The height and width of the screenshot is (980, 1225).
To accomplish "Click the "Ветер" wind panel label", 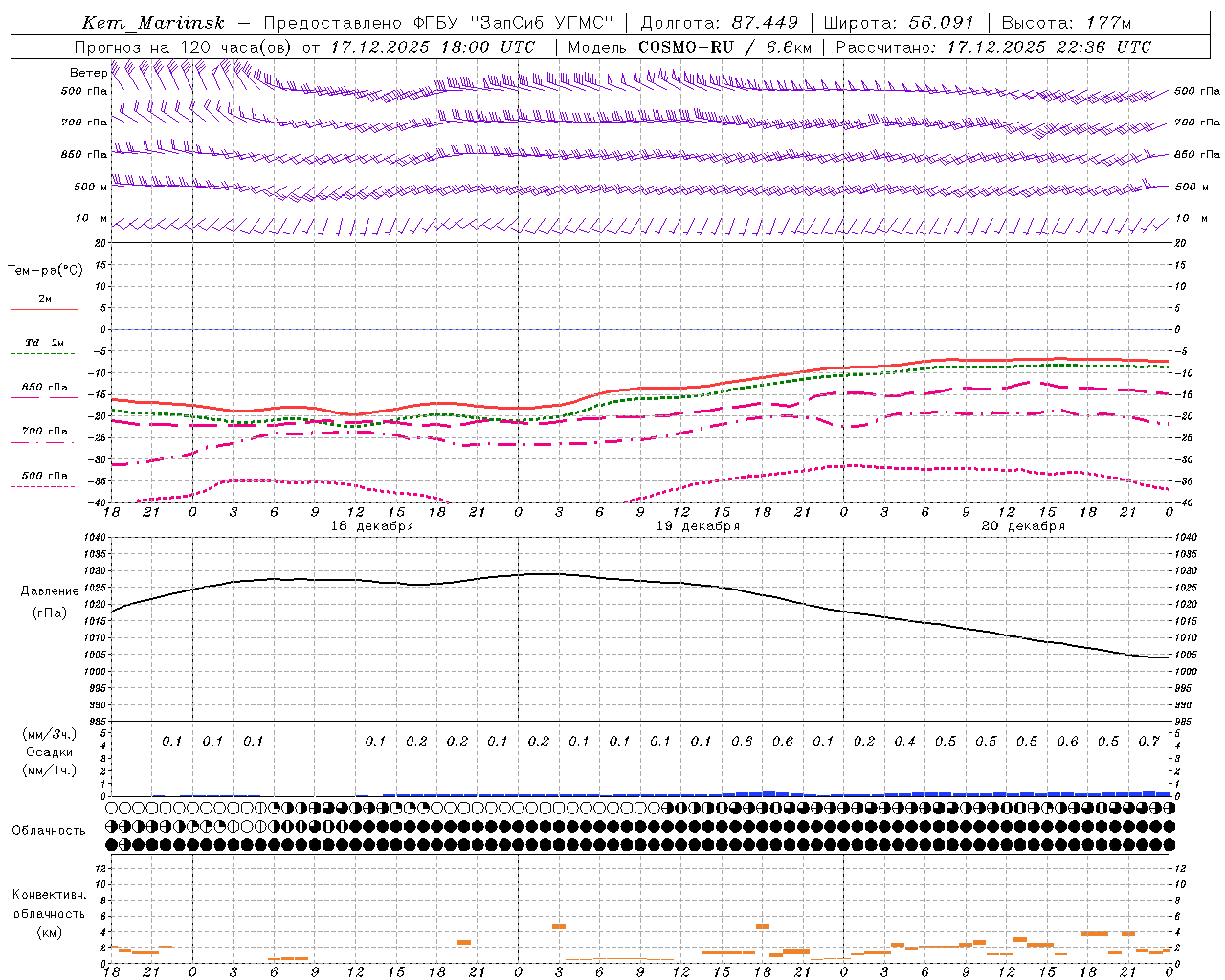I will click(x=88, y=73).
